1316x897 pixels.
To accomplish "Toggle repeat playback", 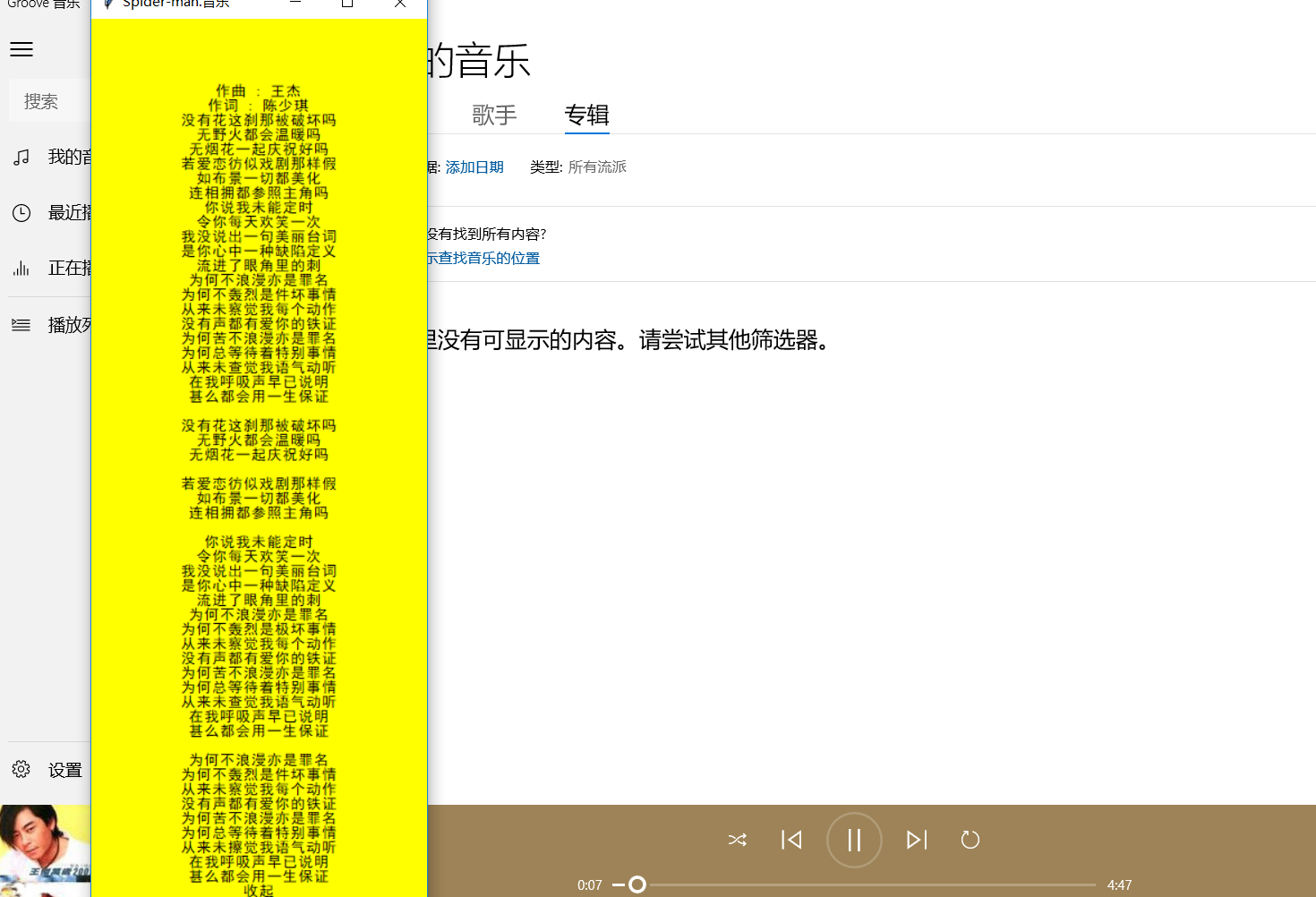I will point(970,840).
